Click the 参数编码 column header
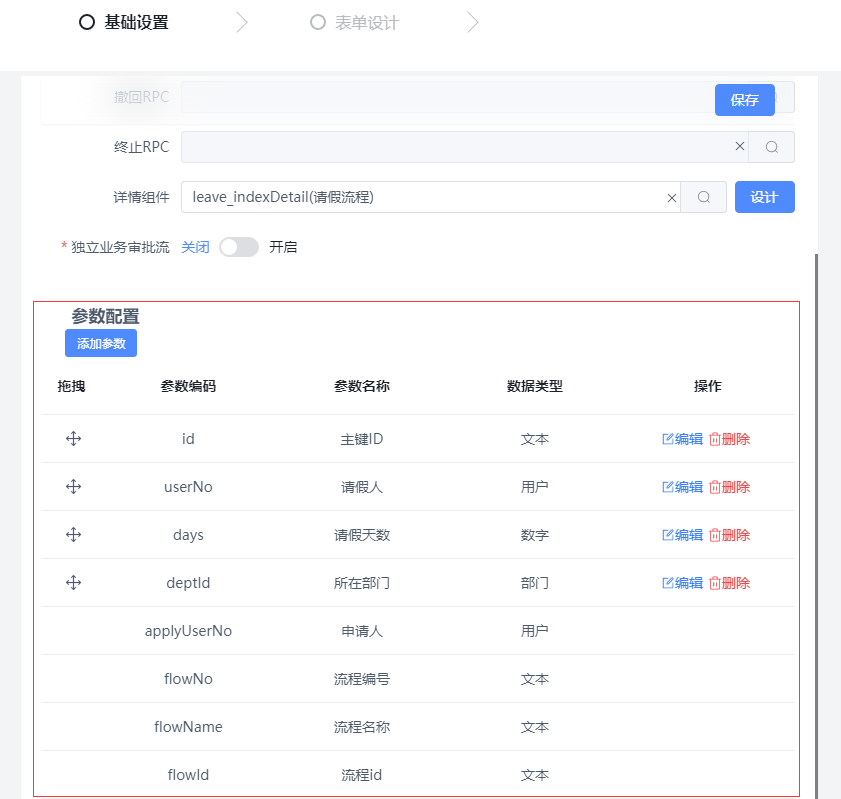The height and width of the screenshot is (799, 841). [188, 386]
